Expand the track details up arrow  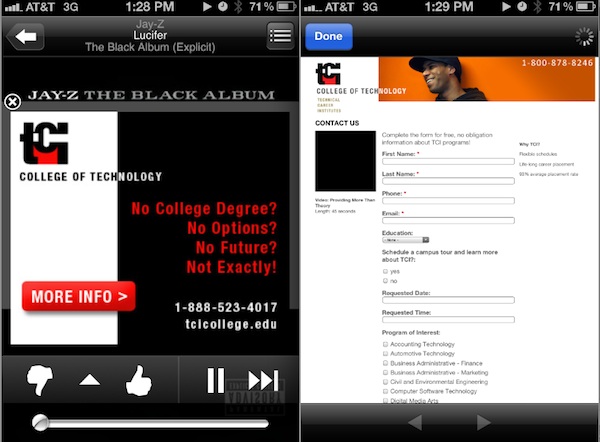click(x=88, y=381)
